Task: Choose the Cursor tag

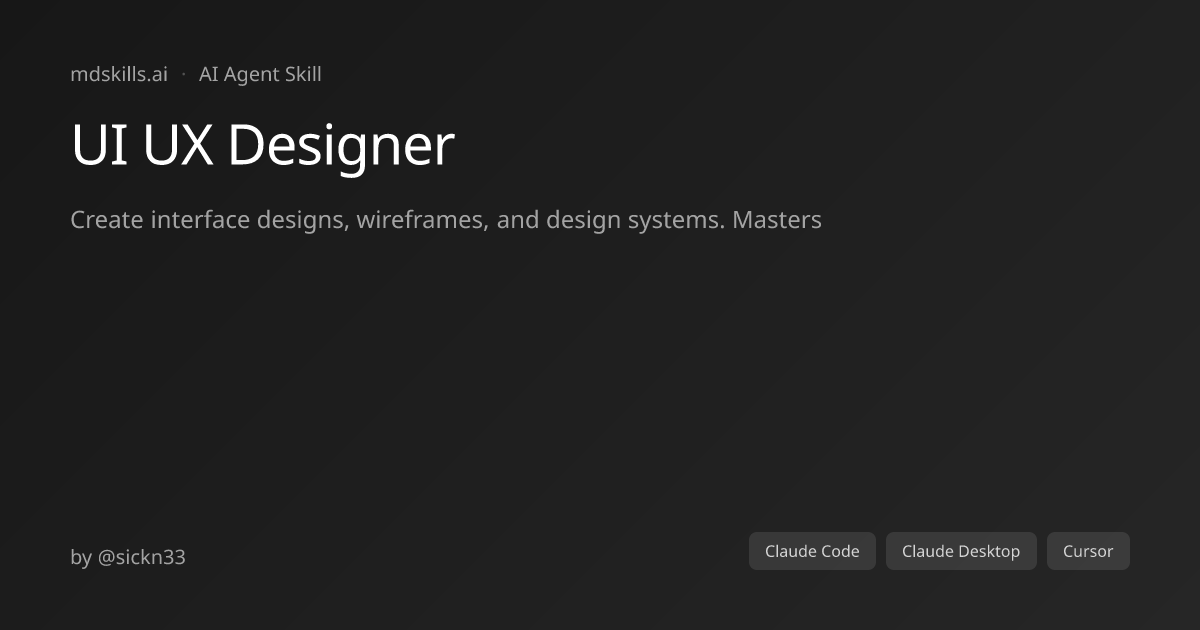Action: (x=1088, y=551)
